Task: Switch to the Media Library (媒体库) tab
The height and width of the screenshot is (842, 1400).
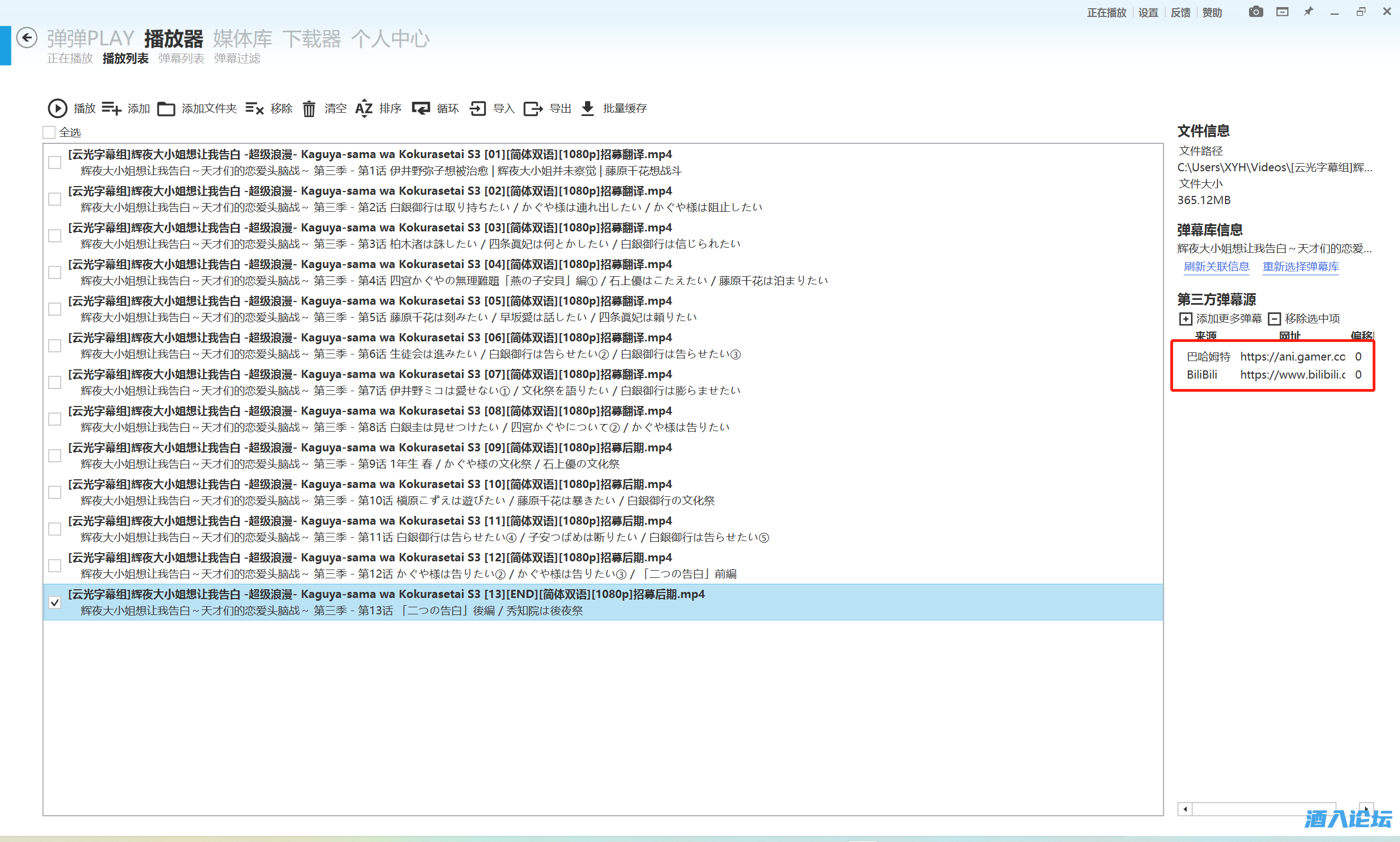Action: (243, 39)
